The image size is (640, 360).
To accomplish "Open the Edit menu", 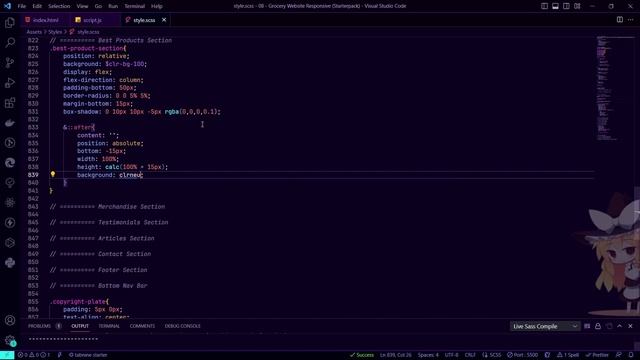I will (37, 6).
